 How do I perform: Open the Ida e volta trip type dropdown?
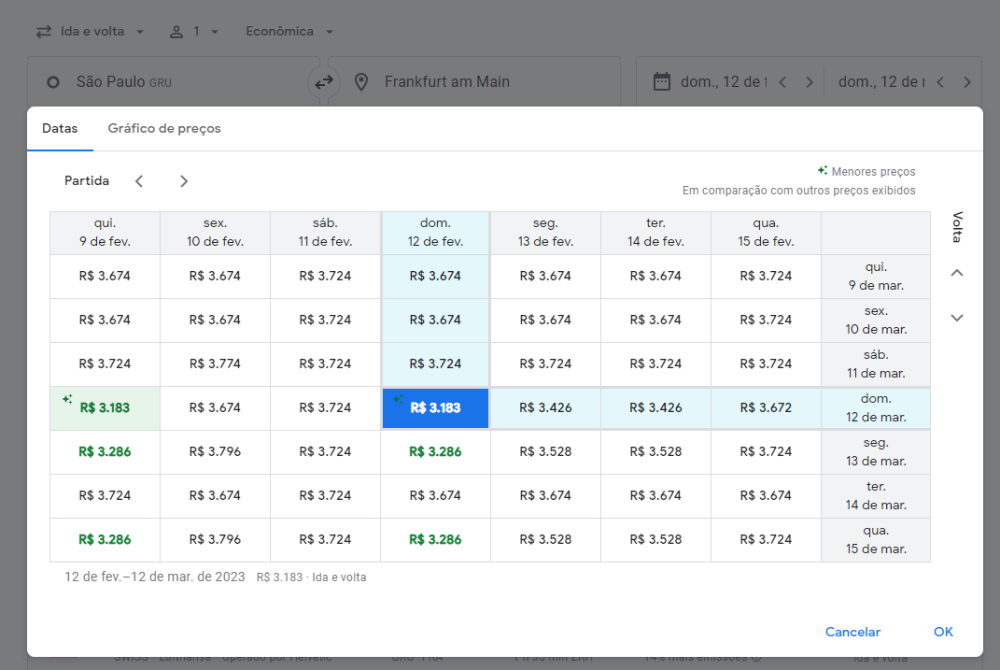pyautogui.click(x=90, y=31)
